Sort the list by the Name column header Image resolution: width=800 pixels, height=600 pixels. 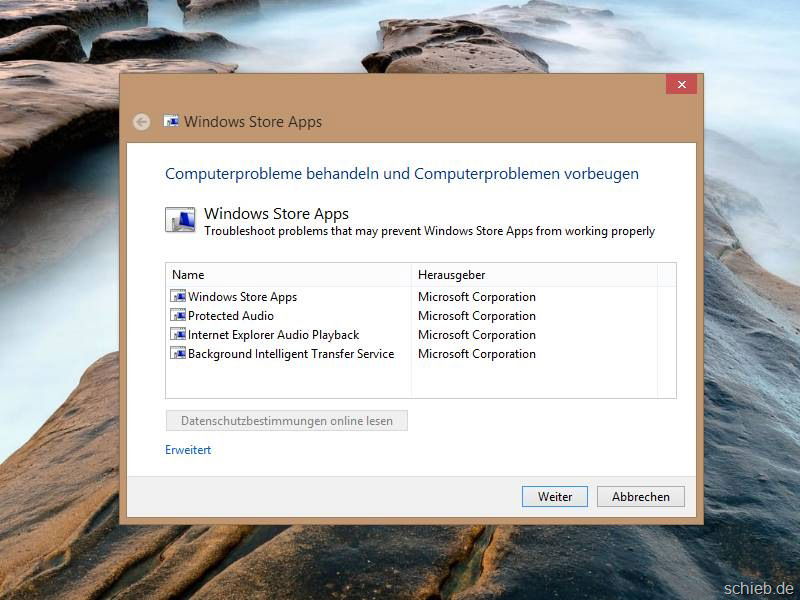click(x=289, y=275)
